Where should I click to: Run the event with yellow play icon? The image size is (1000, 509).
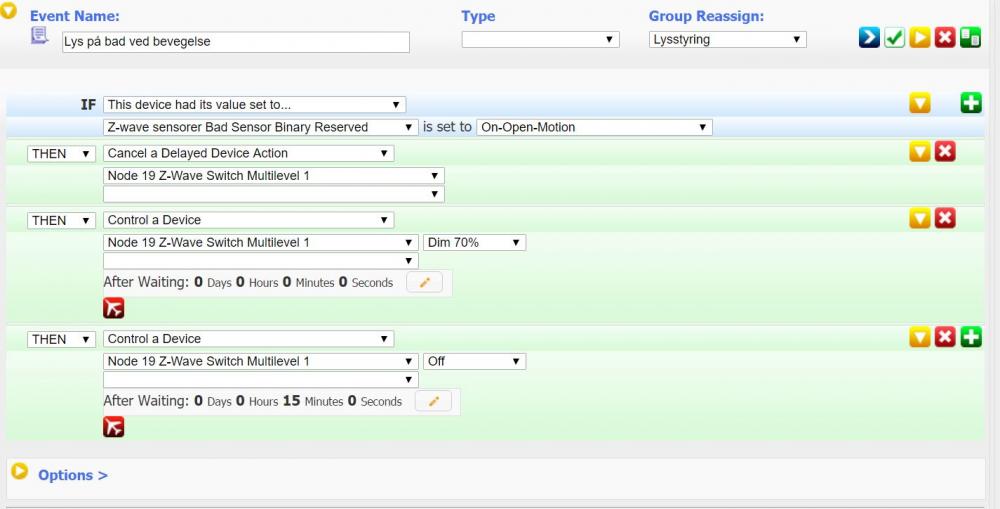pos(919,38)
